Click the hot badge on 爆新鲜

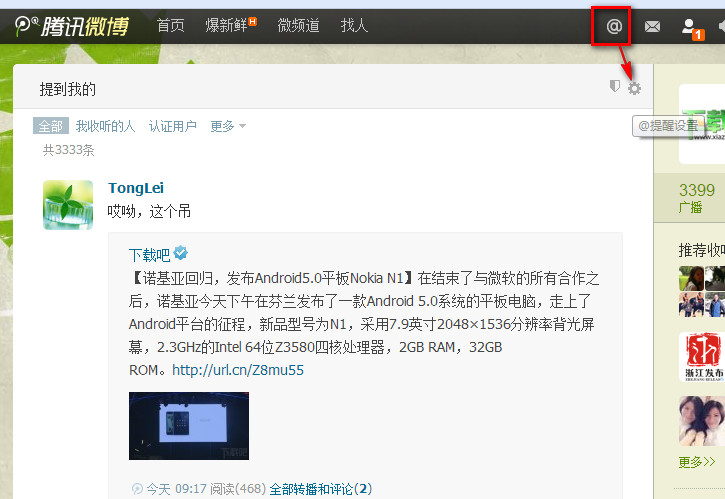tap(252, 21)
